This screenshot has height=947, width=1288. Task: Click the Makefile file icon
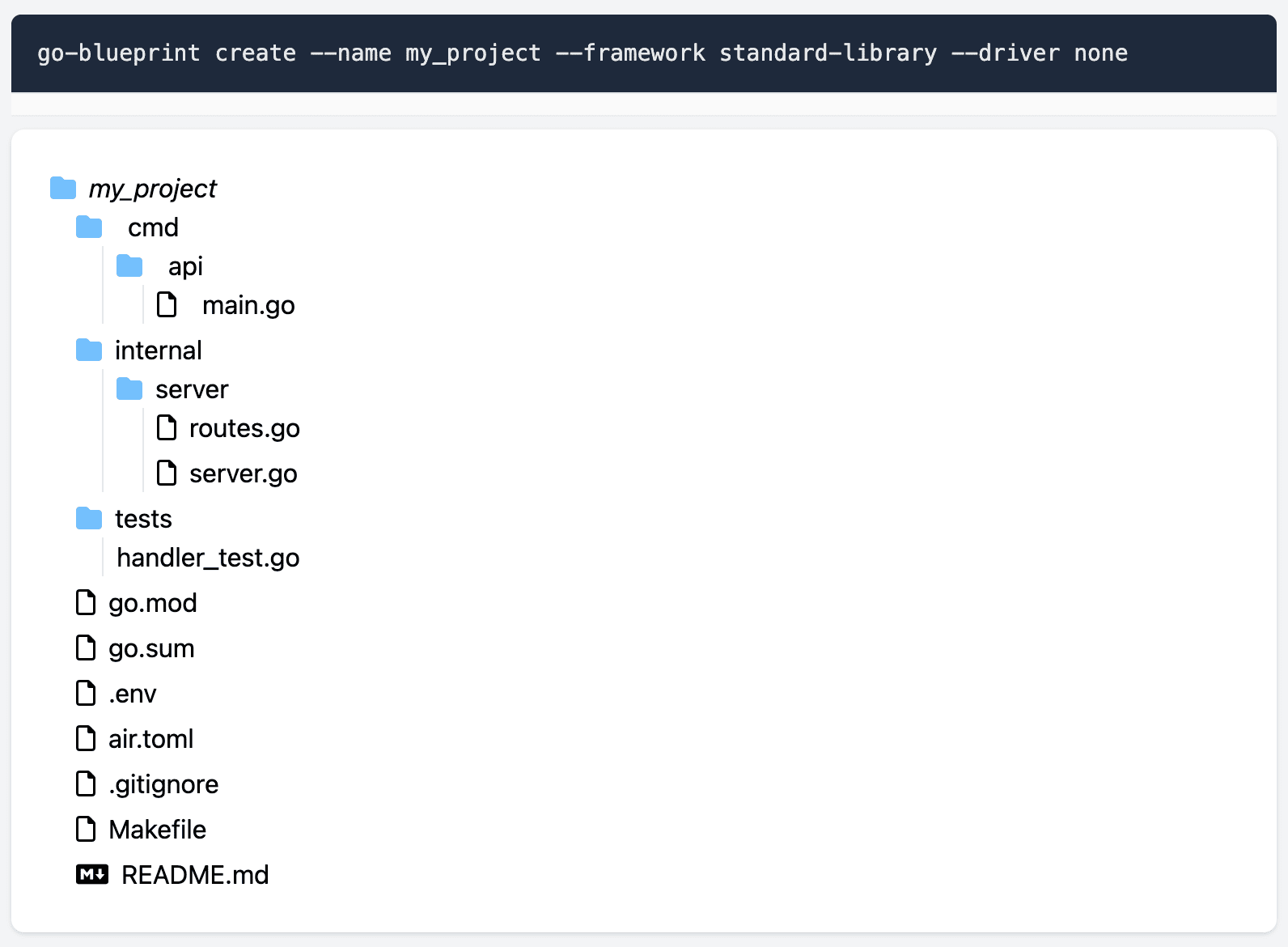[x=86, y=829]
